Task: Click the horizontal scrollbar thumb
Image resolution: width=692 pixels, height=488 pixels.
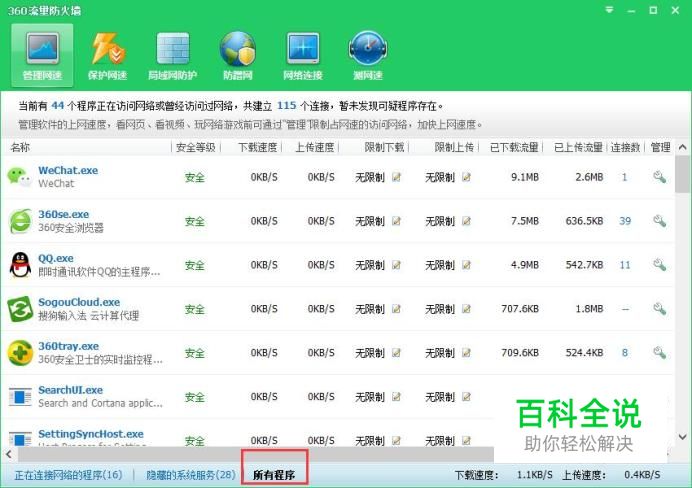Action: pos(256,454)
